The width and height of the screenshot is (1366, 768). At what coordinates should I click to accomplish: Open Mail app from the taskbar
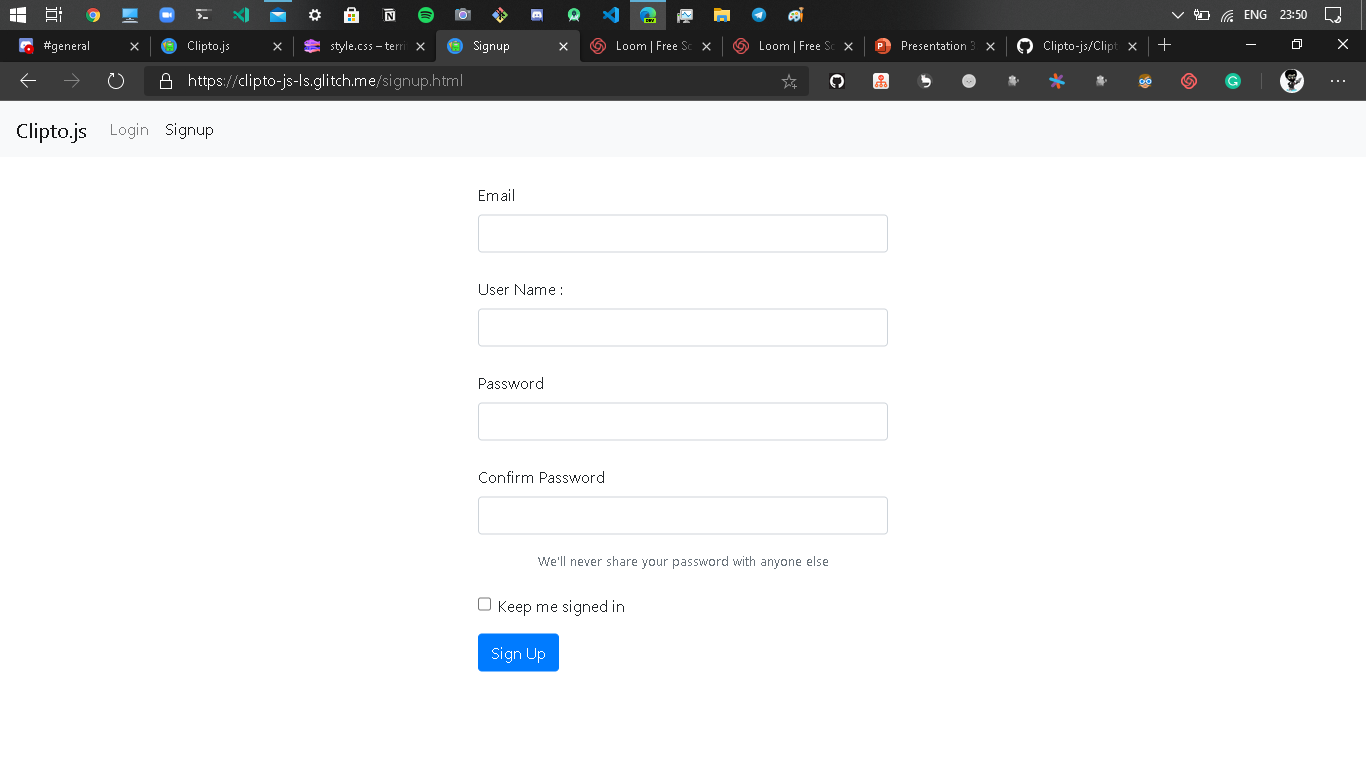(x=278, y=15)
